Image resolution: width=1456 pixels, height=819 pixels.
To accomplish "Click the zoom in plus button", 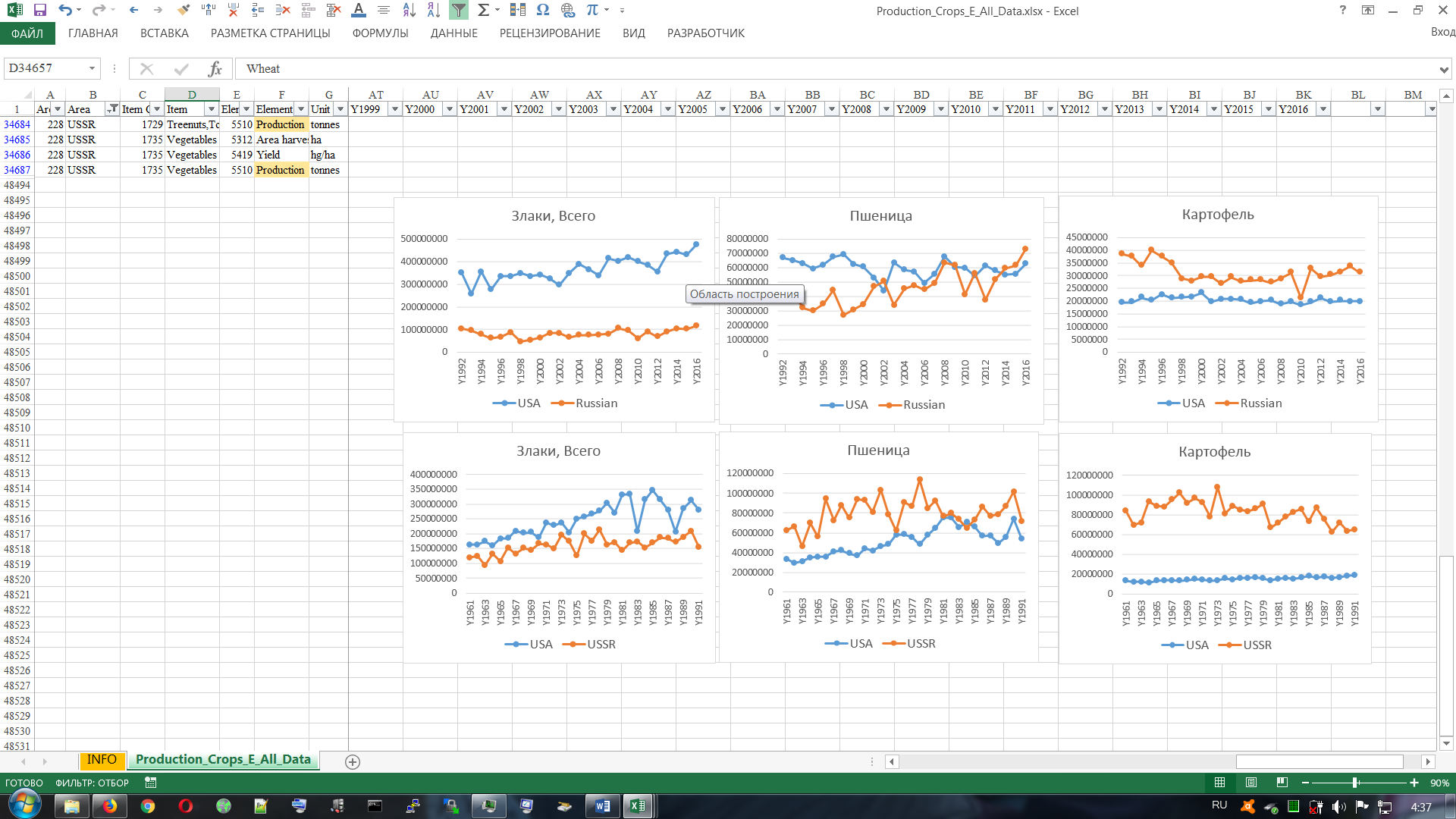I will (x=1414, y=783).
